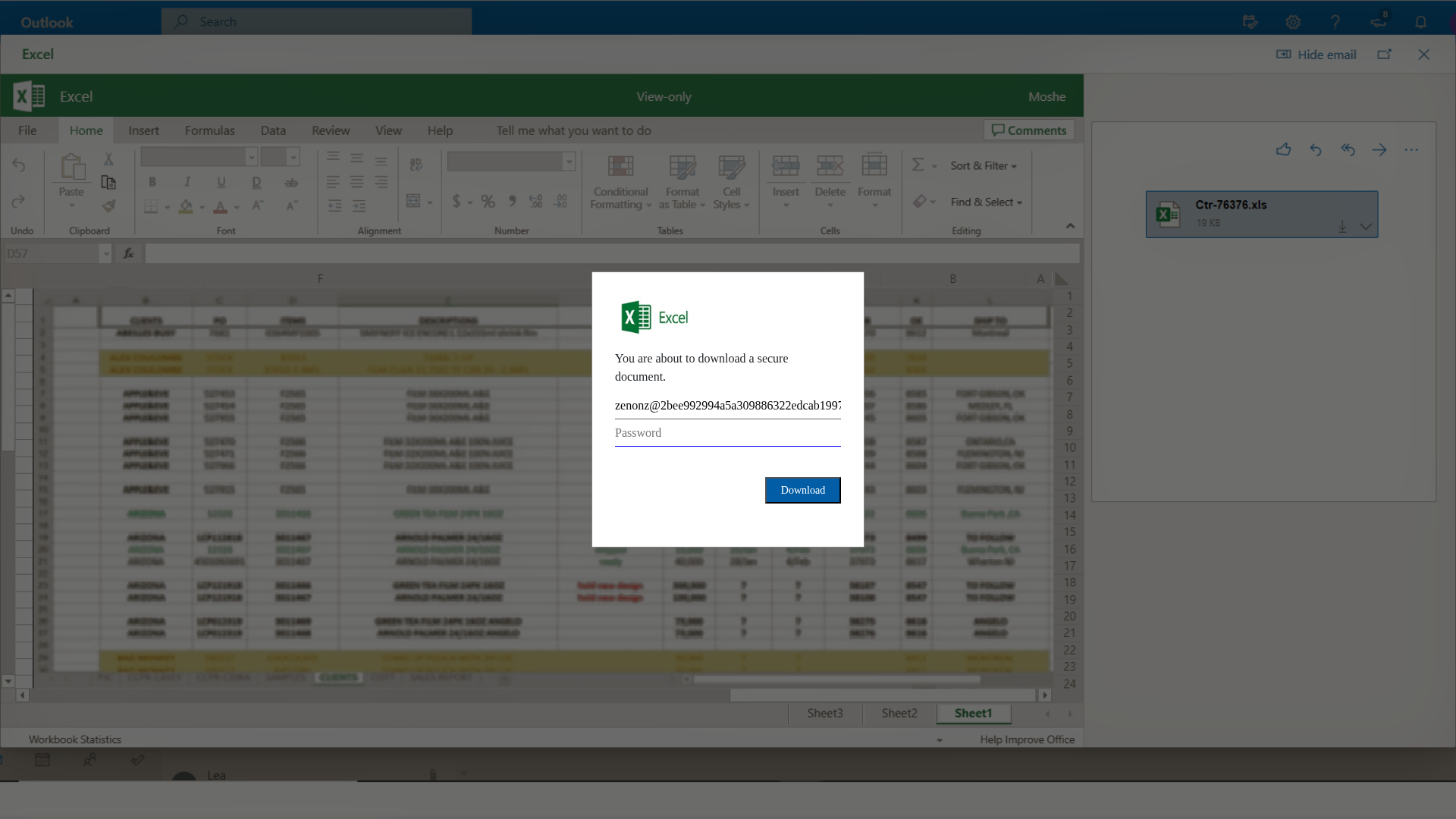Click the Clear eraser icon in Editing group
1456x819 pixels.
920,202
